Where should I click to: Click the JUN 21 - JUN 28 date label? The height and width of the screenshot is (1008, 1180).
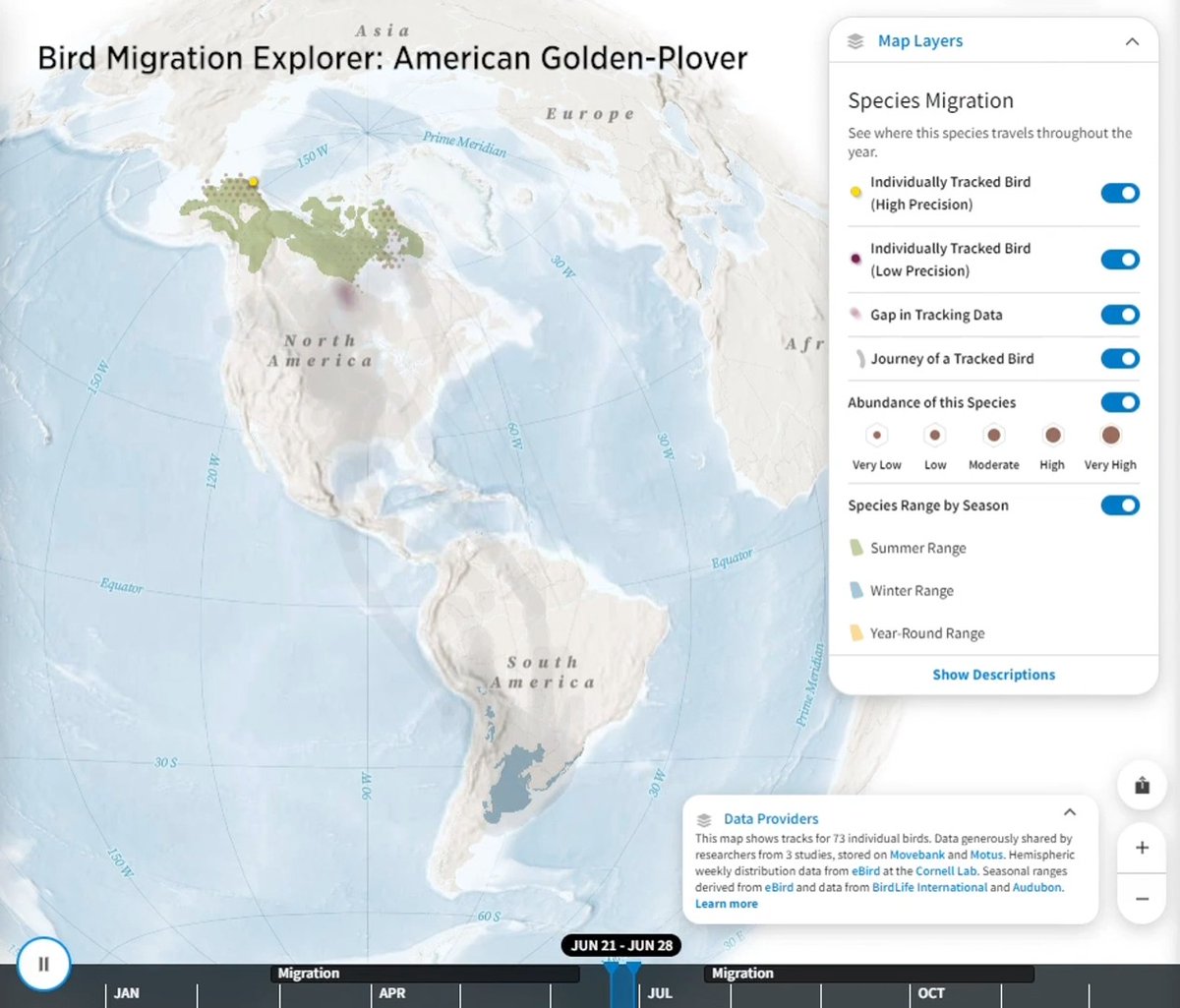621,946
